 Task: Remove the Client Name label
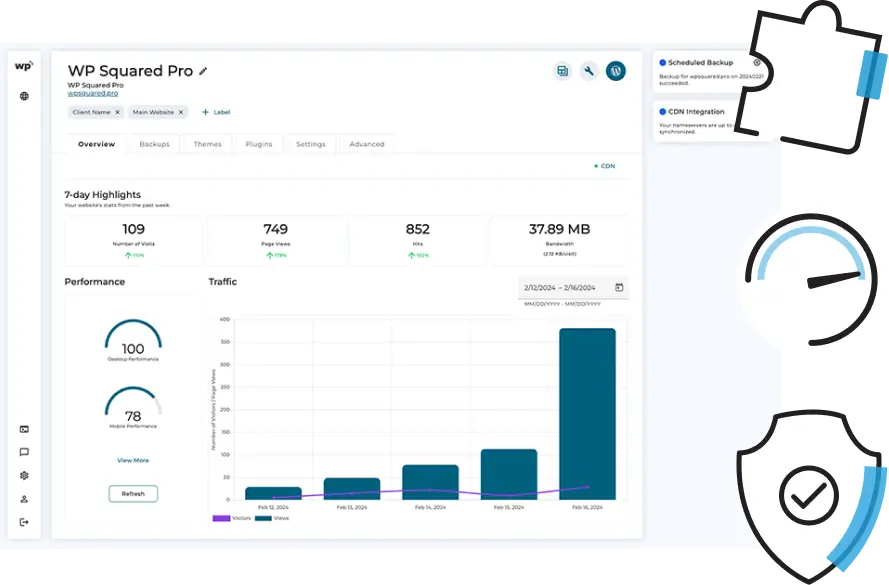click(x=117, y=112)
